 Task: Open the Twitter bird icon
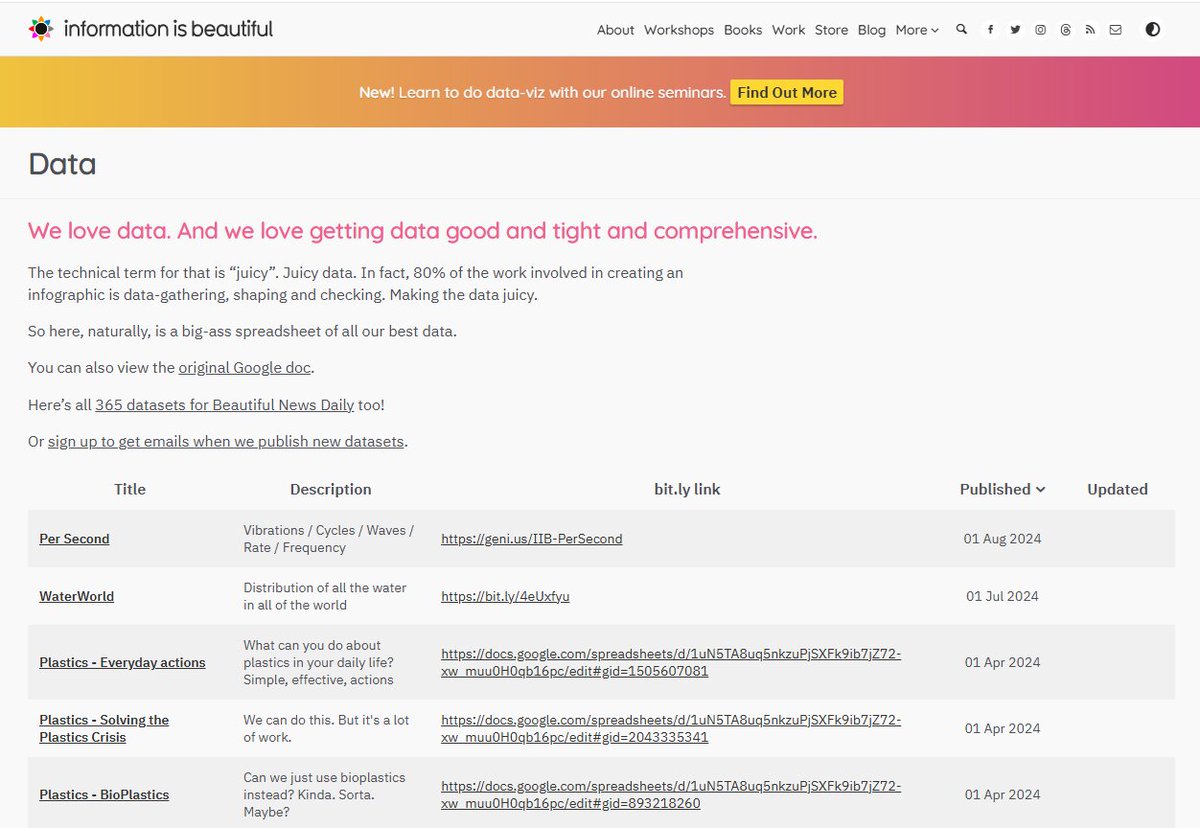(1015, 30)
